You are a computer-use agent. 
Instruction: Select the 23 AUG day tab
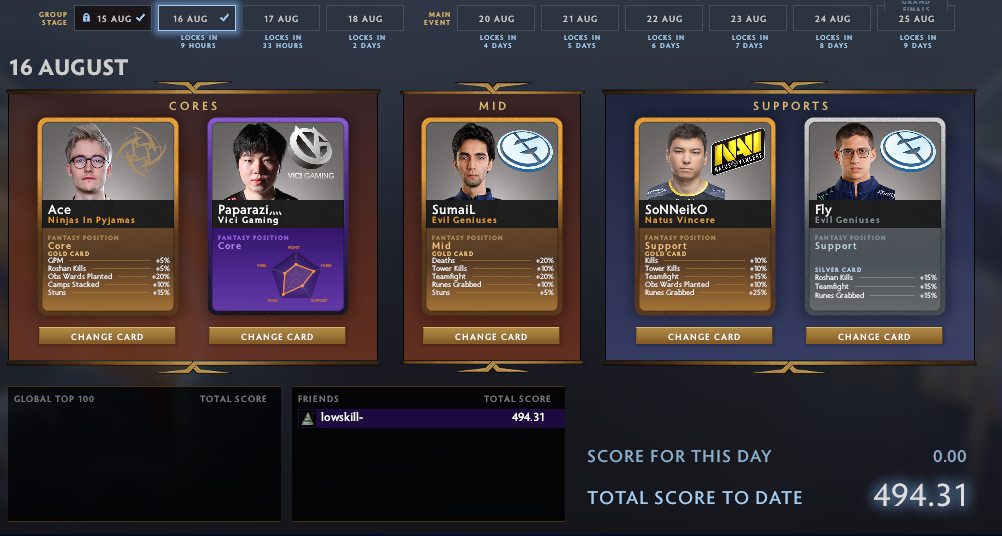point(748,19)
